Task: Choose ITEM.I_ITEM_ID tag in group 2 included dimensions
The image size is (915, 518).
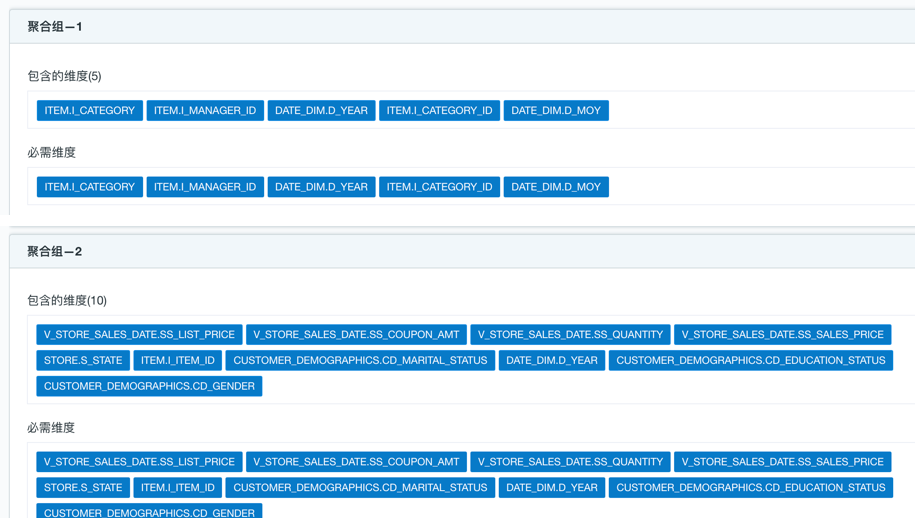Action: pyautogui.click(x=178, y=360)
